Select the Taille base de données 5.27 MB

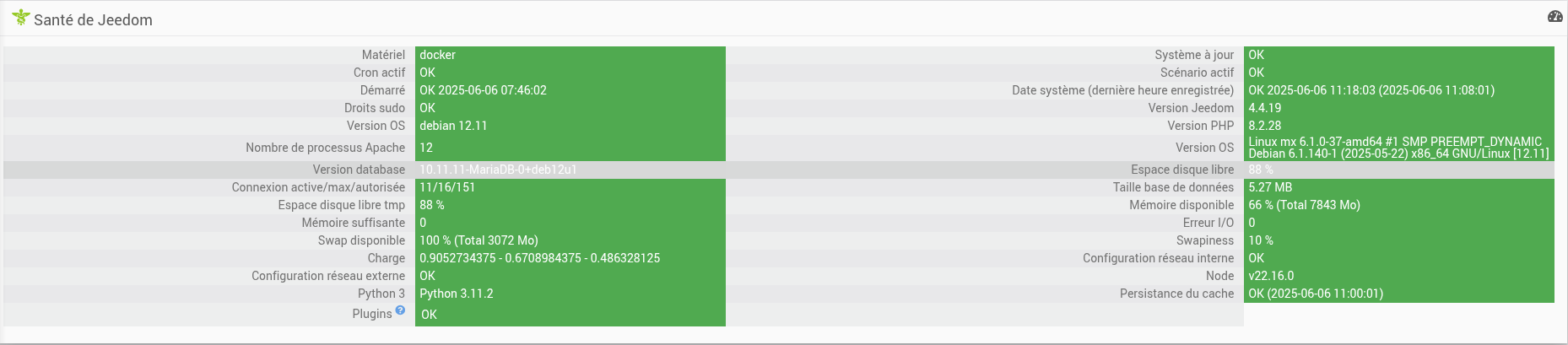click(x=1399, y=187)
